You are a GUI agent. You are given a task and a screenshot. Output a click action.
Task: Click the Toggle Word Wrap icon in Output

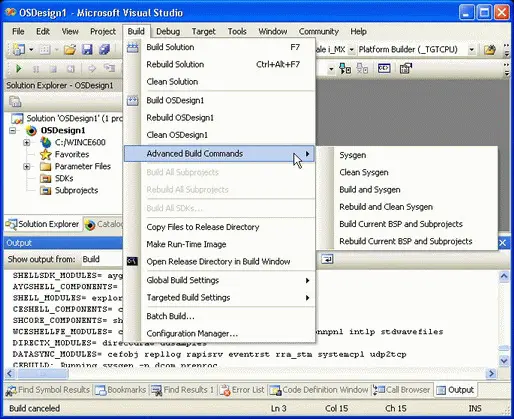pyautogui.click(x=327, y=259)
